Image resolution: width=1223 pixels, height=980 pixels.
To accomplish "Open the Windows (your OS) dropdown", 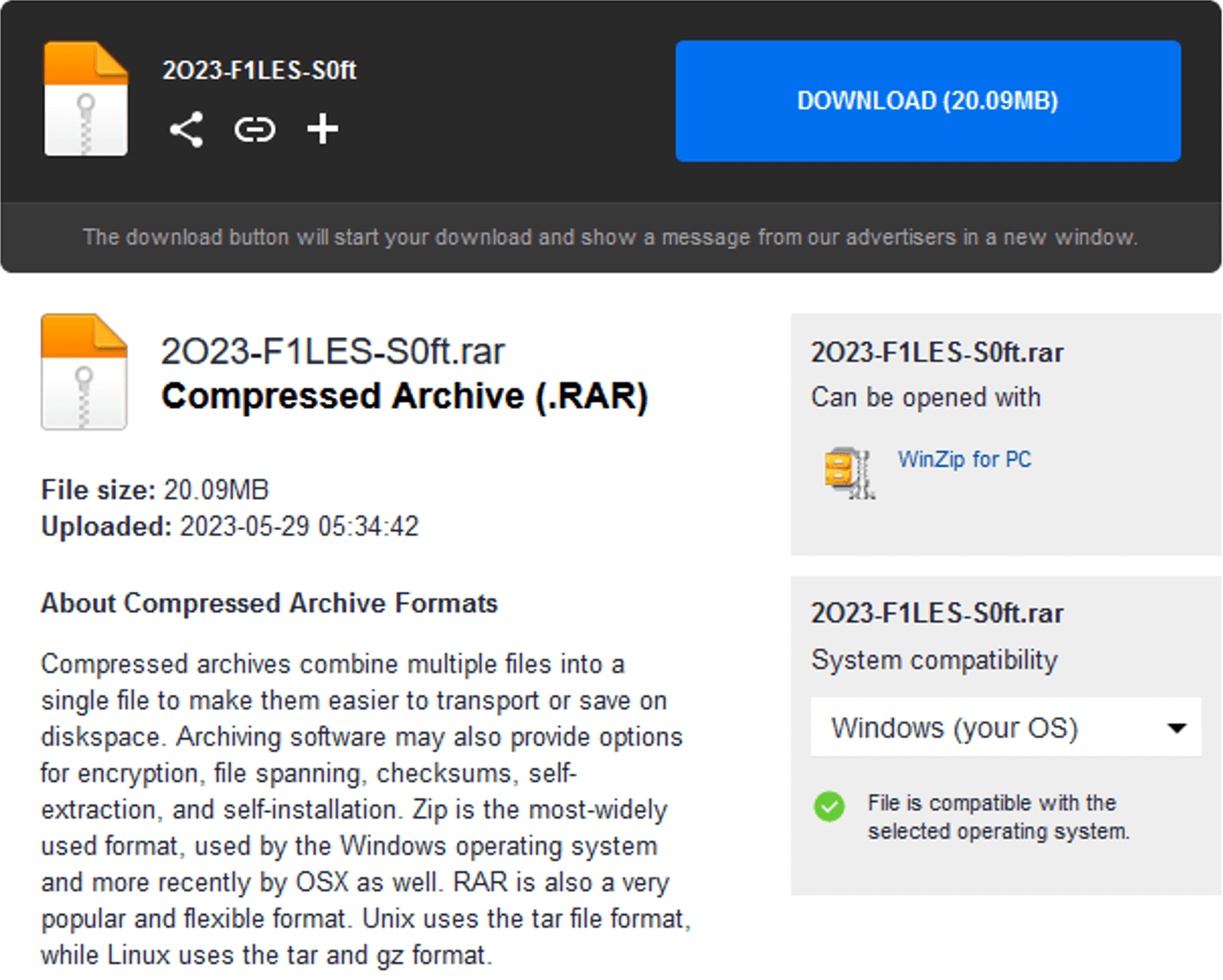I will pyautogui.click(x=1005, y=727).
